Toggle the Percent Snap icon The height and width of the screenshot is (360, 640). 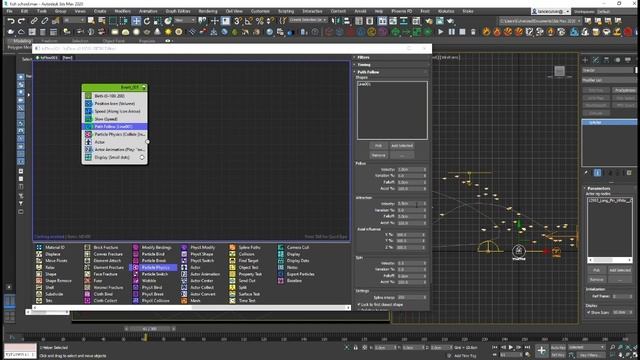point(260,21)
